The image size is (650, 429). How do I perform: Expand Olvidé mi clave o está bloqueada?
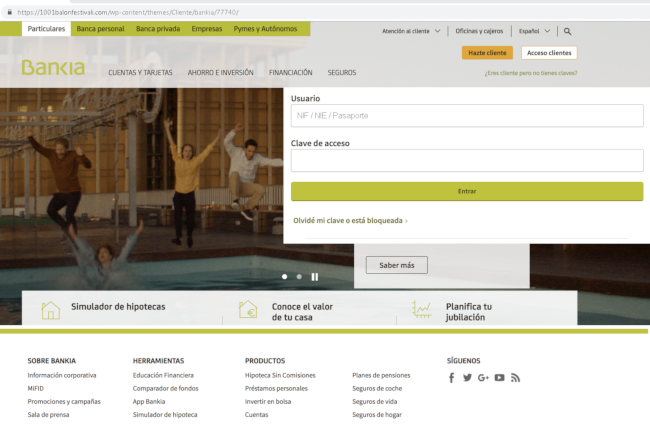pos(350,220)
